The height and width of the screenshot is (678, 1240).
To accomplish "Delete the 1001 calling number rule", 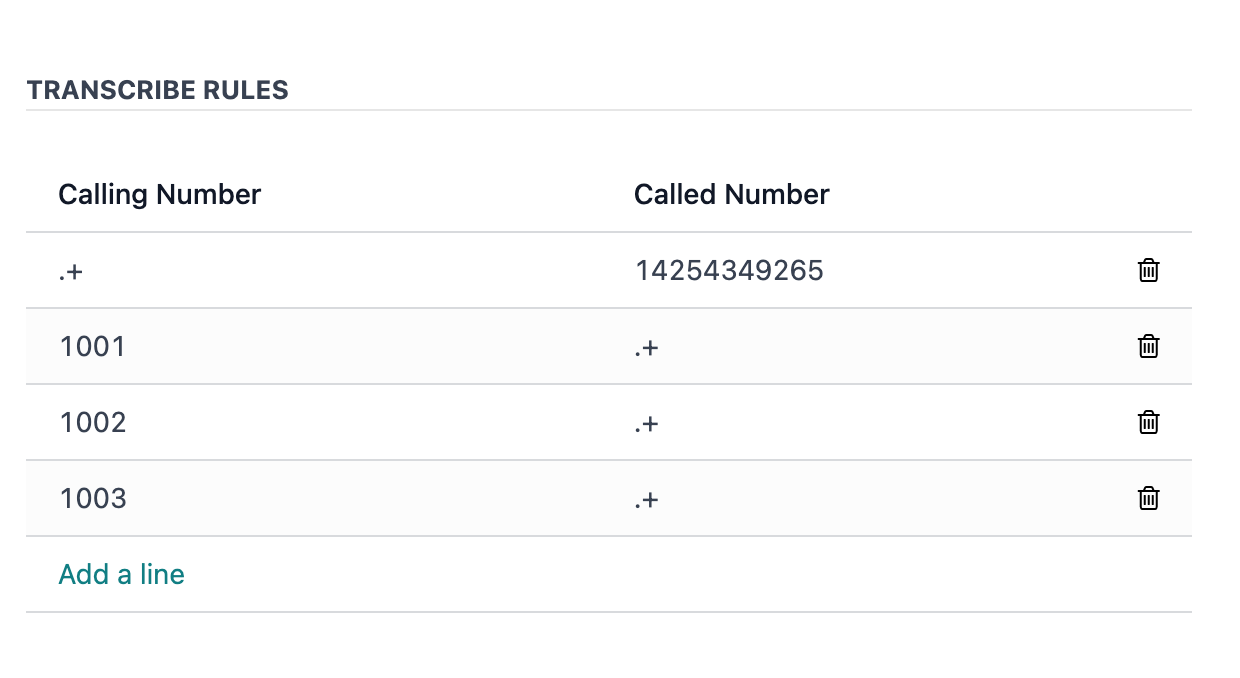I will coord(1148,346).
